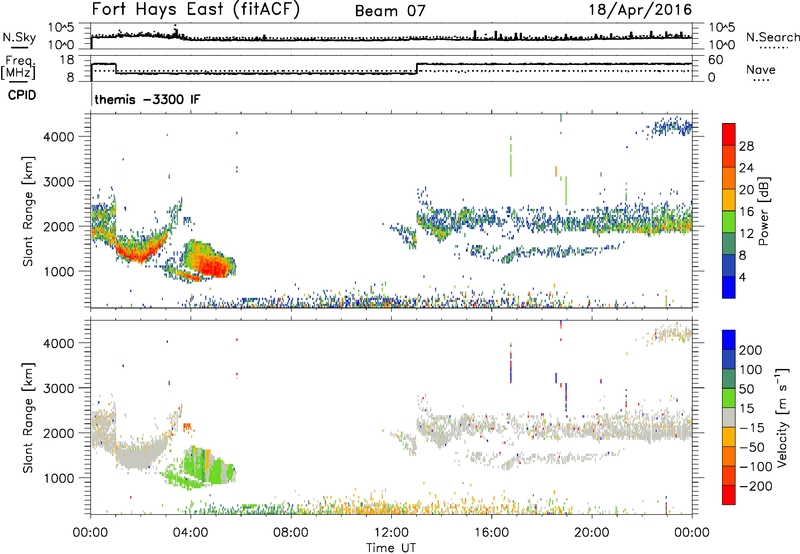Click the blue swatch of Power colorbar

(729, 287)
